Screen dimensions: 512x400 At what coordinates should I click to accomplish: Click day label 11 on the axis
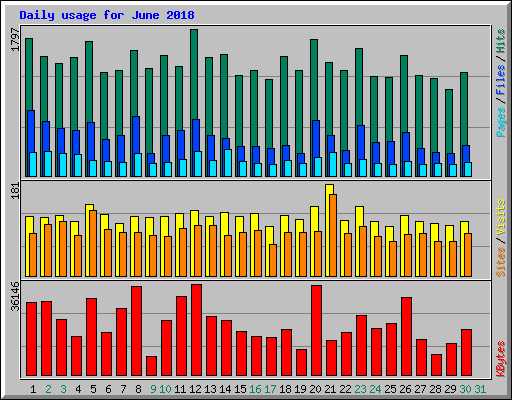tap(180, 389)
